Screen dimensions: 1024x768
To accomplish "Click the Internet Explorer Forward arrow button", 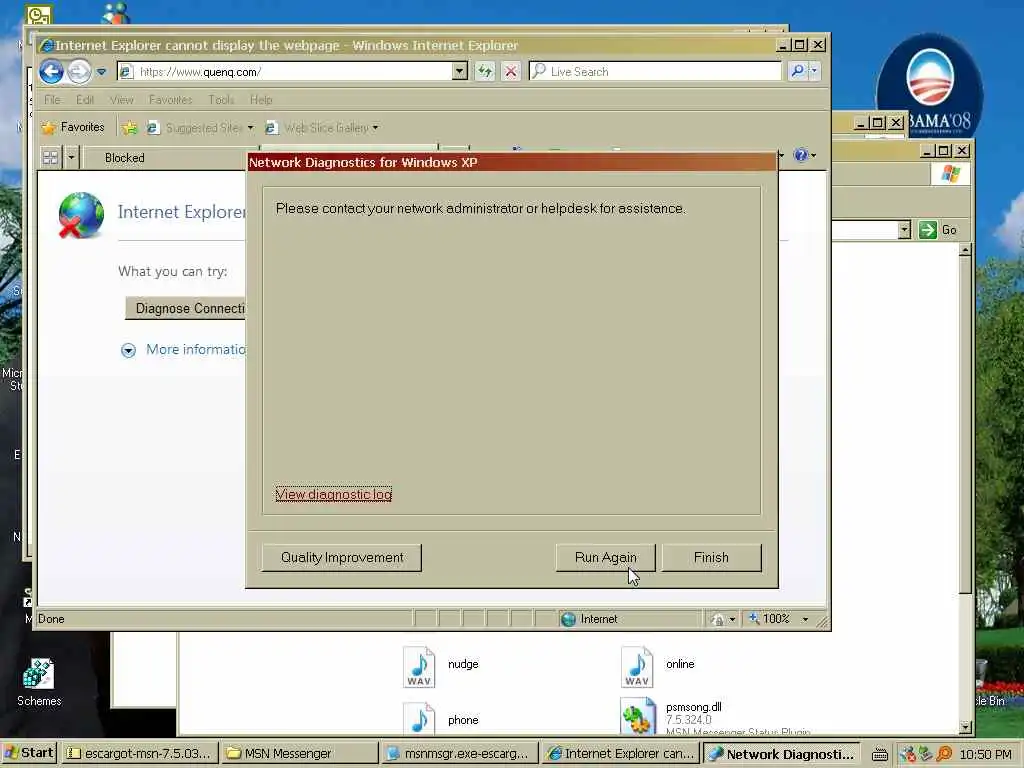I will point(80,71).
